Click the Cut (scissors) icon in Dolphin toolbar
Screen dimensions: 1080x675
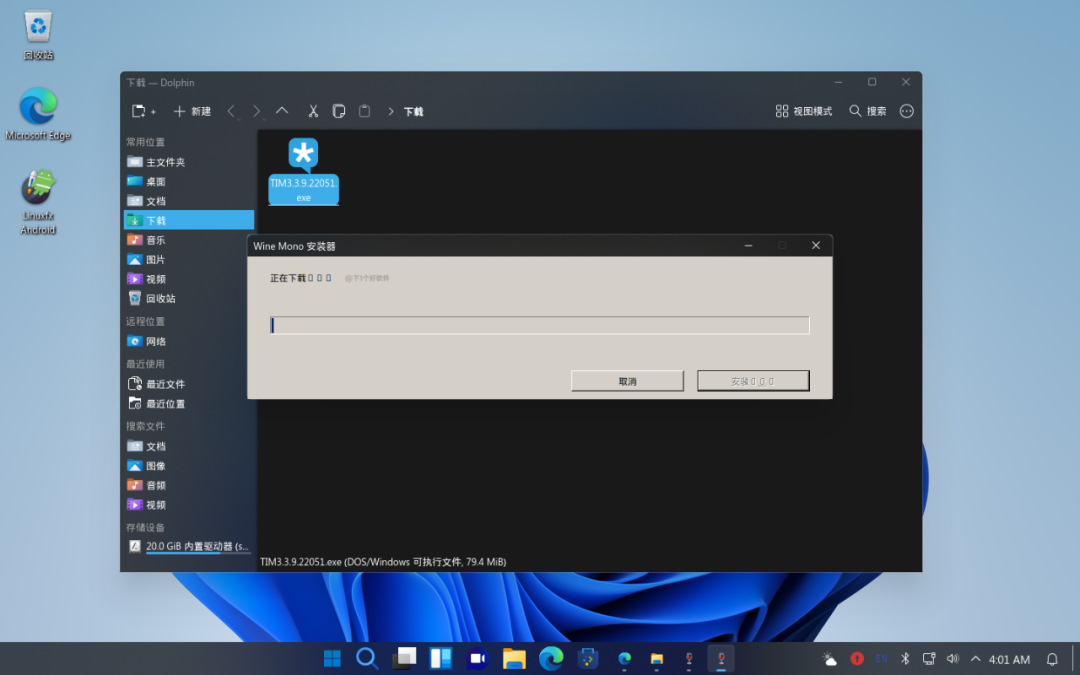(313, 111)
